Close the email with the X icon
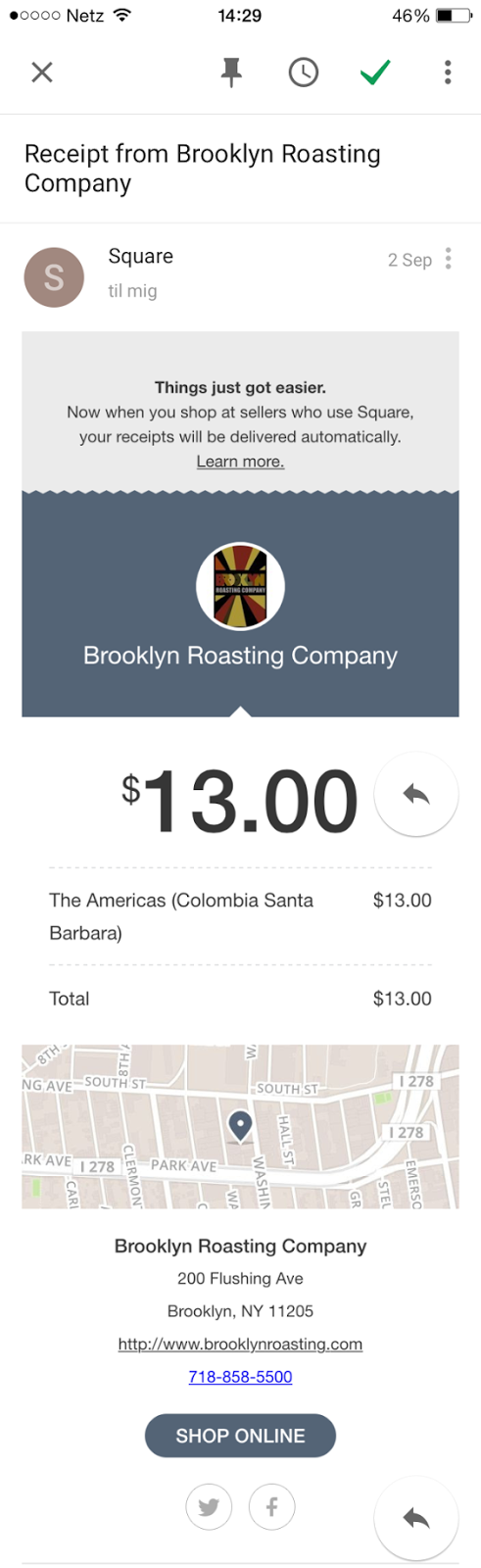481x1568 pixels. point(42,72)
